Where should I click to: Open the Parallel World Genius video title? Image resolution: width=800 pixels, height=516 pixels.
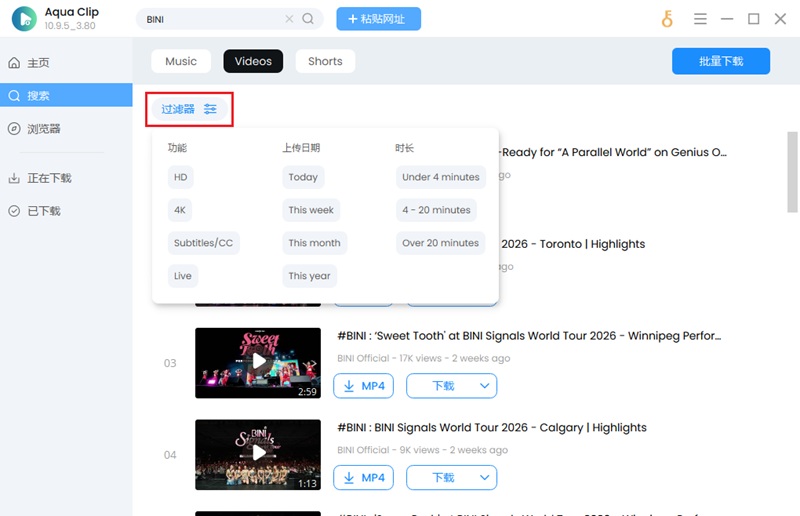pos(614,152)
